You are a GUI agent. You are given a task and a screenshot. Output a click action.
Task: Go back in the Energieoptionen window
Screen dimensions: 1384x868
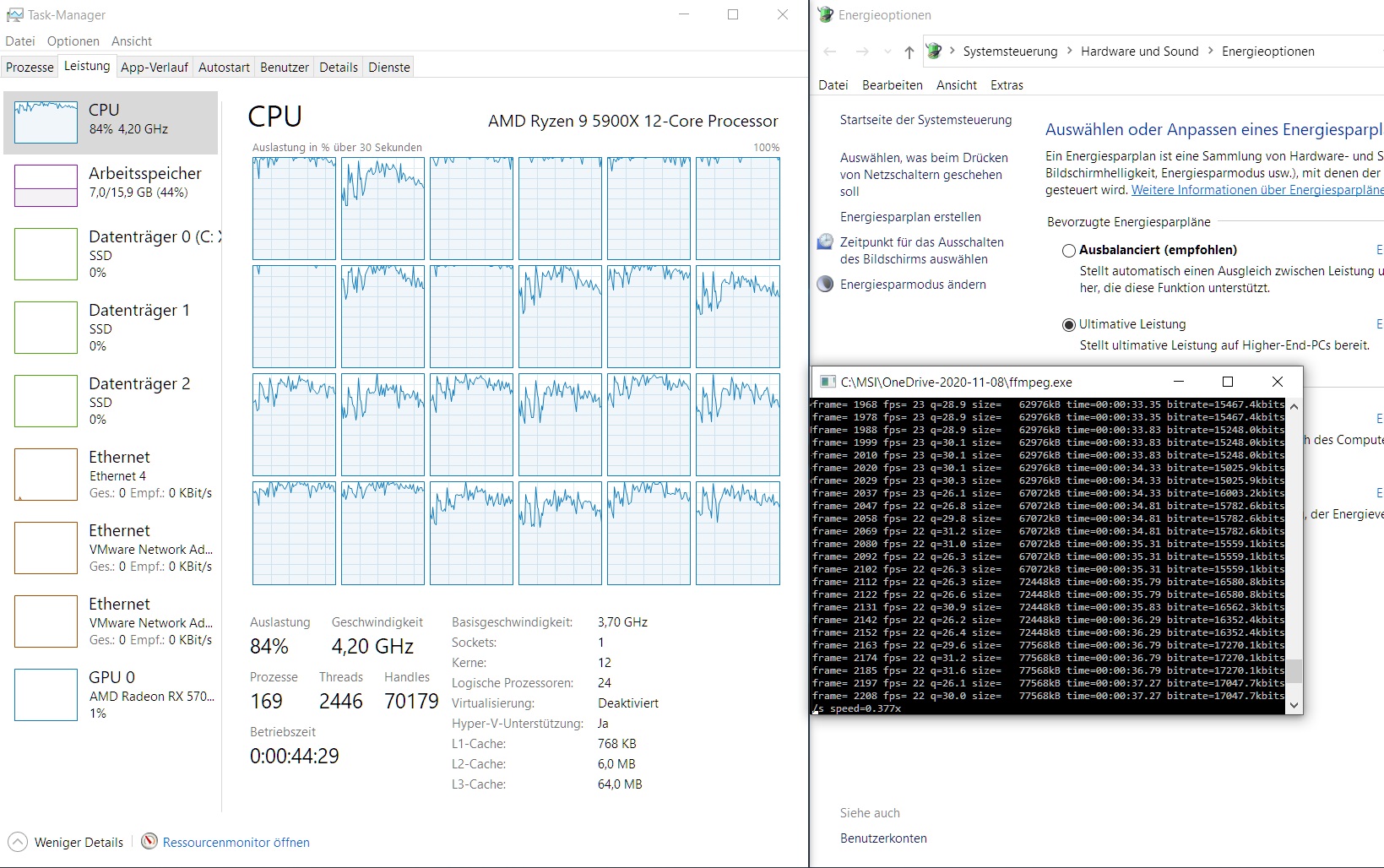point(830,52)
